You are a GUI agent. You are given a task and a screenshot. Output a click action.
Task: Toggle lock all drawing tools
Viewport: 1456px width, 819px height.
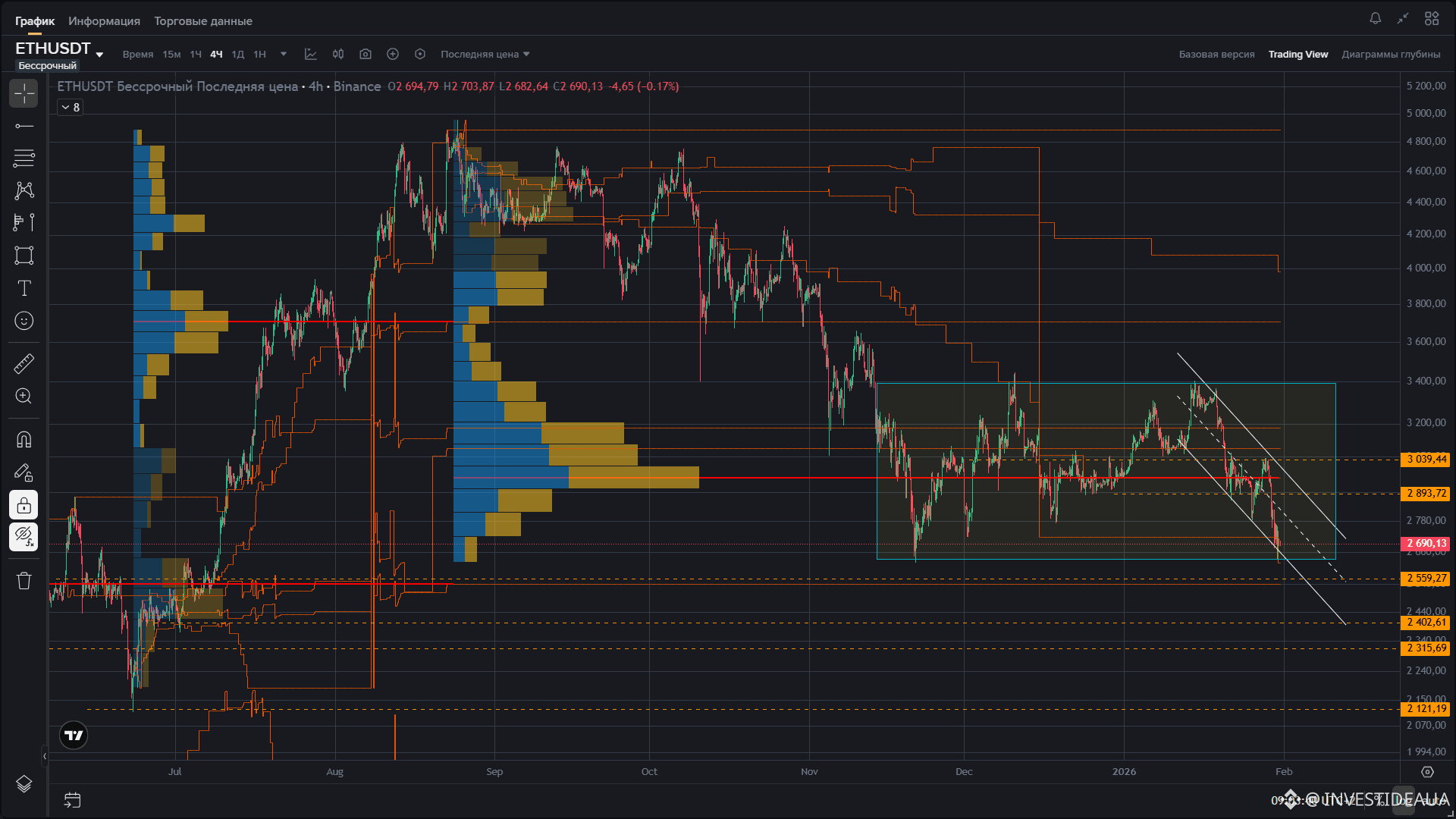click(x=24, y=505)
